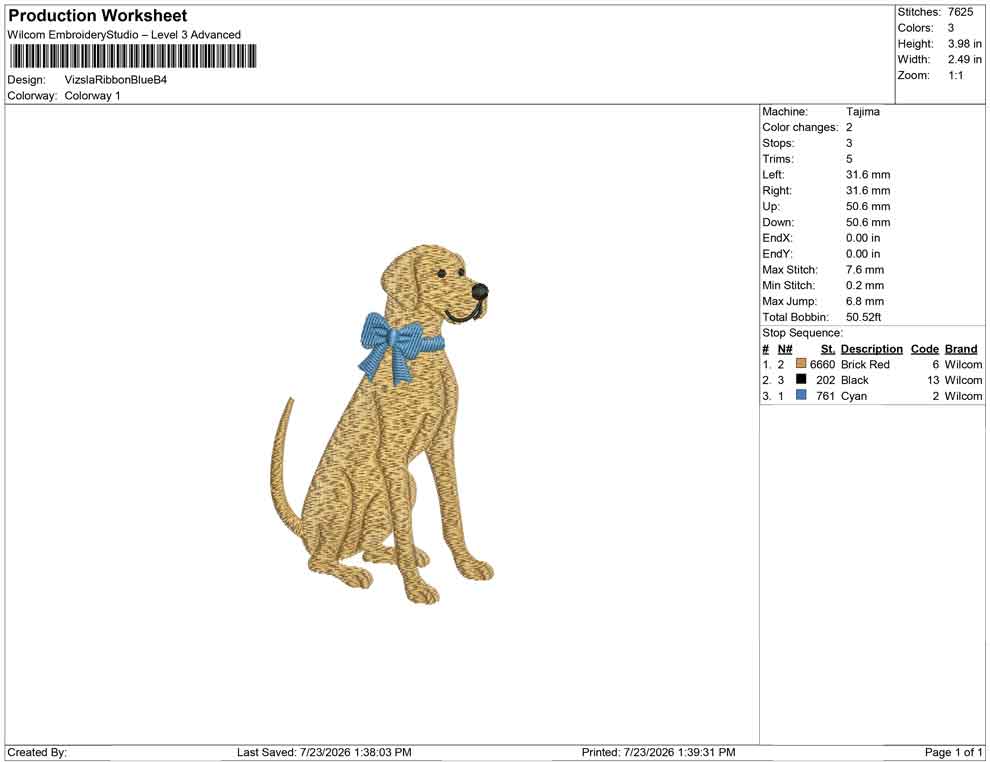Click the Min Stitch value '0.2 mm'
The height and width of the screenshot is (762, 990).
(x=865, y=285)
